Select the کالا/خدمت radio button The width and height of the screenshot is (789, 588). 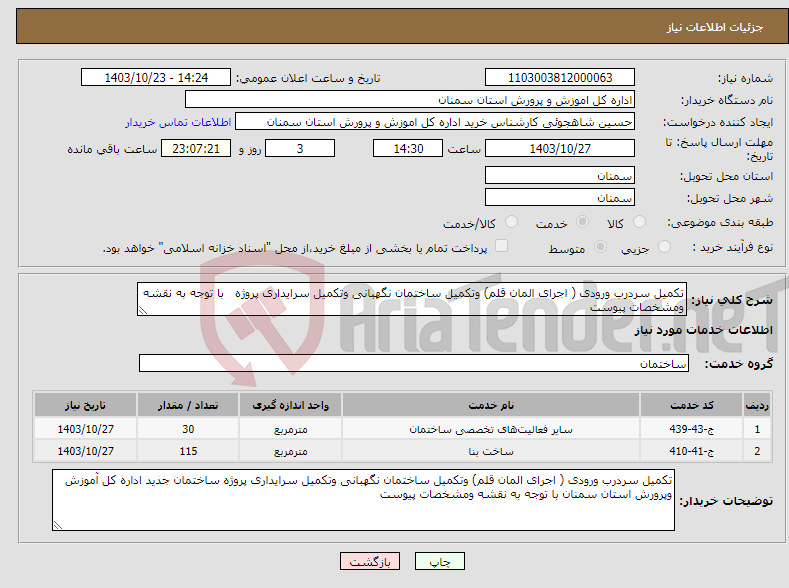(511, 222)
